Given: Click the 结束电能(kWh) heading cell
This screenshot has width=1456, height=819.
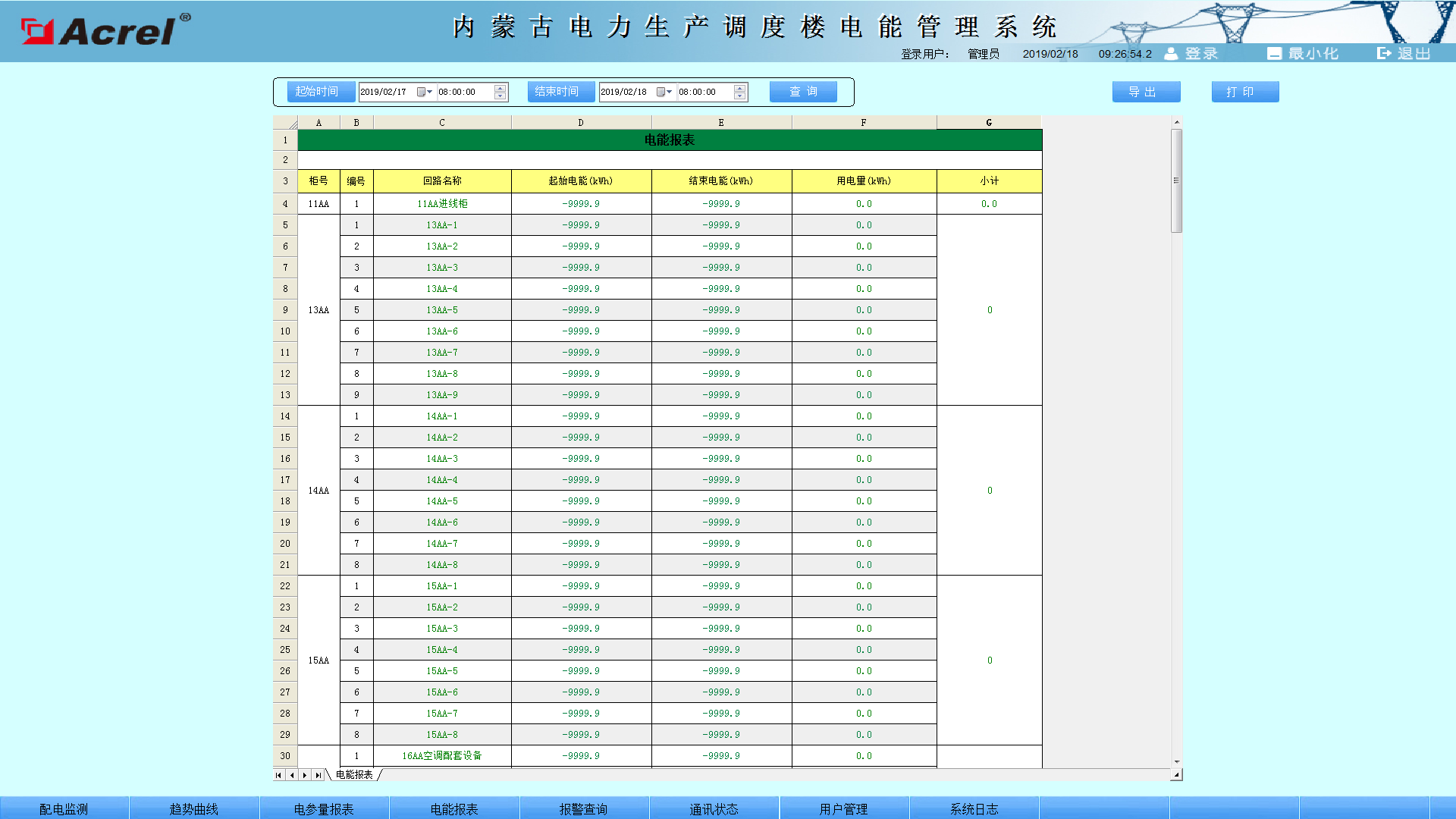Looking at the screenshot, I should (x=721, y=181).
